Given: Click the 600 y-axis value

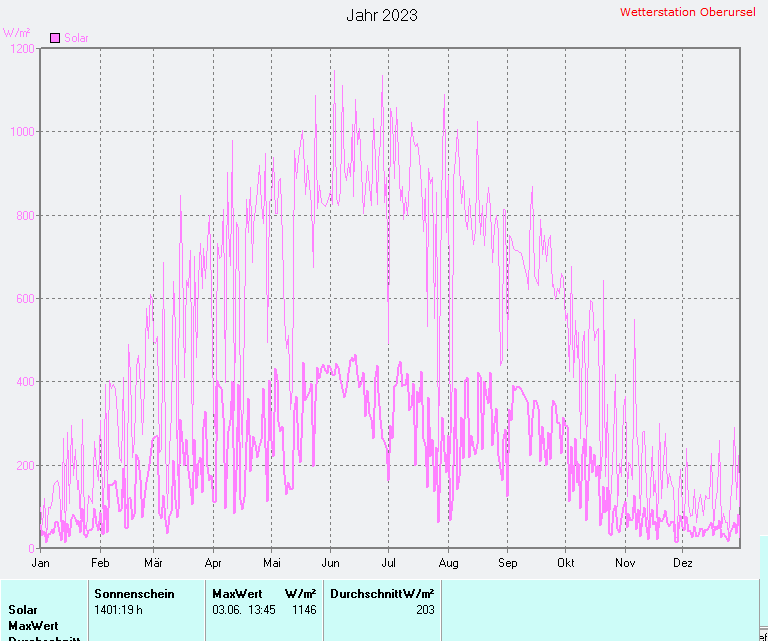Looking at the screenshot, I should pos(25,299).
